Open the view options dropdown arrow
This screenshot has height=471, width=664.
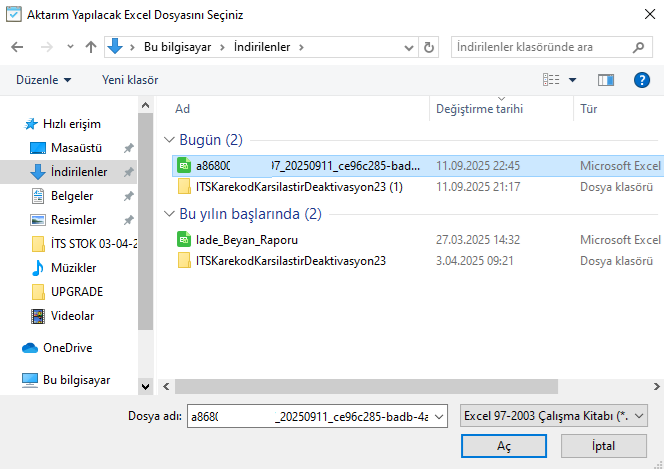573,80
